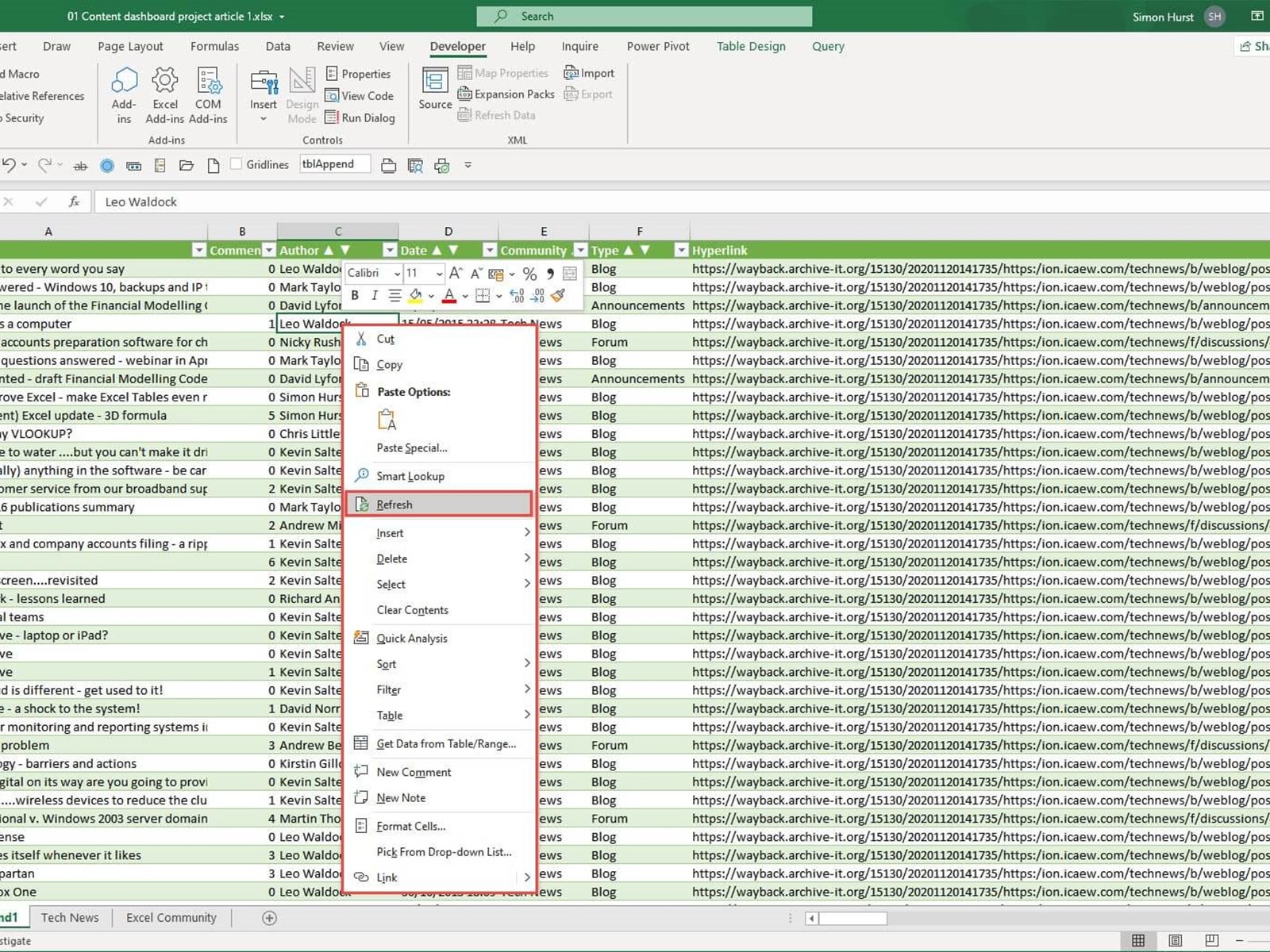
Task: Click the Excel Add-ins gear icon
Action: [x=164, y=81]
